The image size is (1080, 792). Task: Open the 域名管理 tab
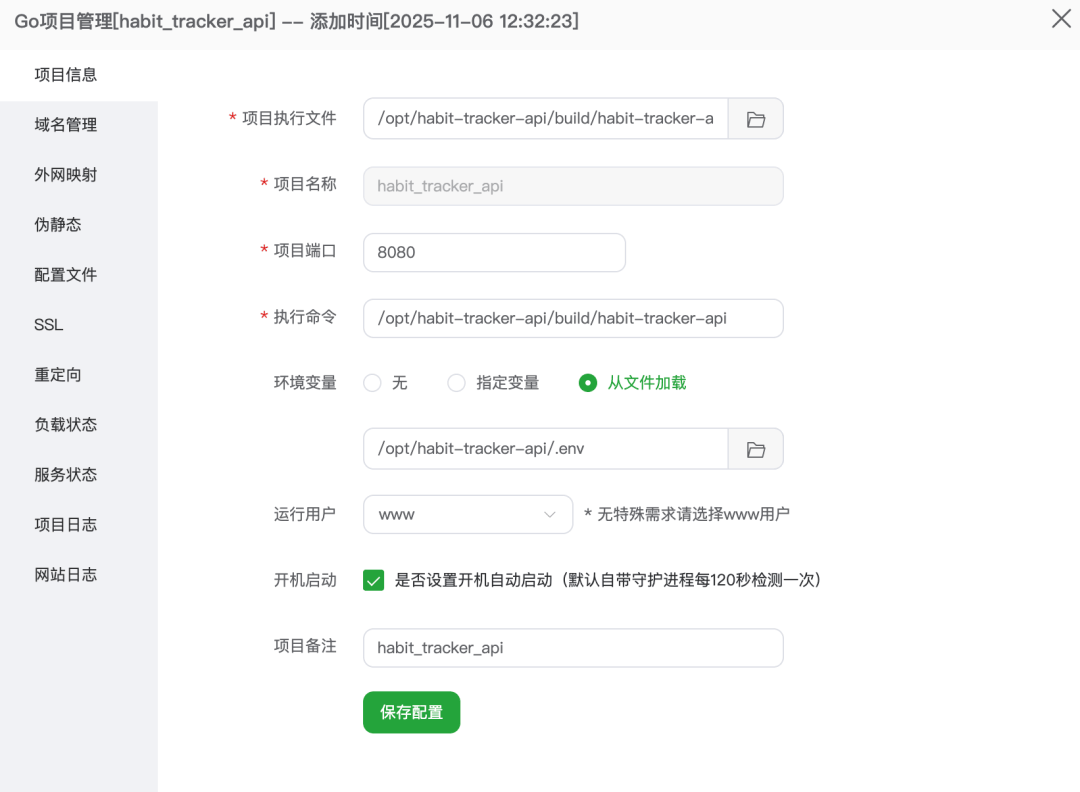tap(66, 125)
